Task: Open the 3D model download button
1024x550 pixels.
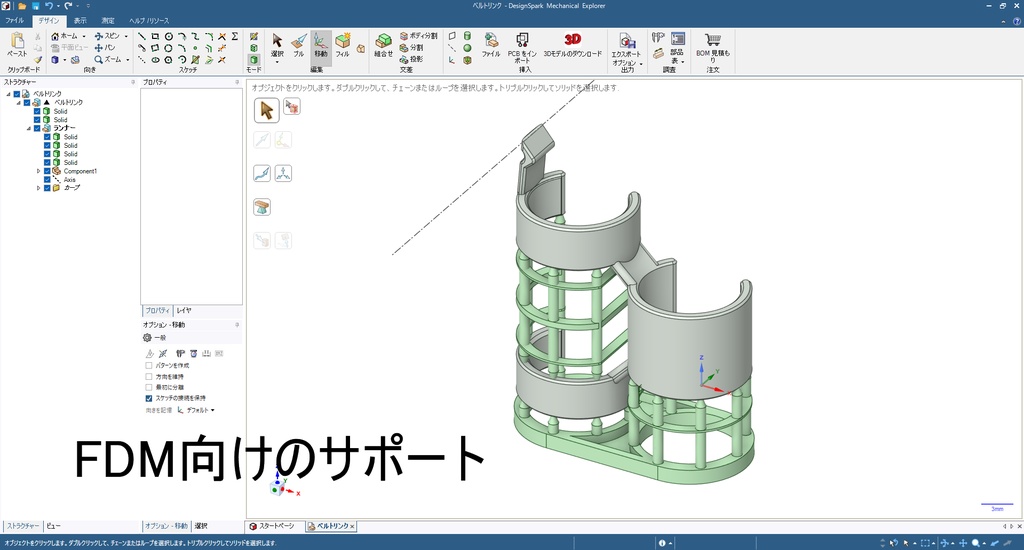Action: pos(573,44)
